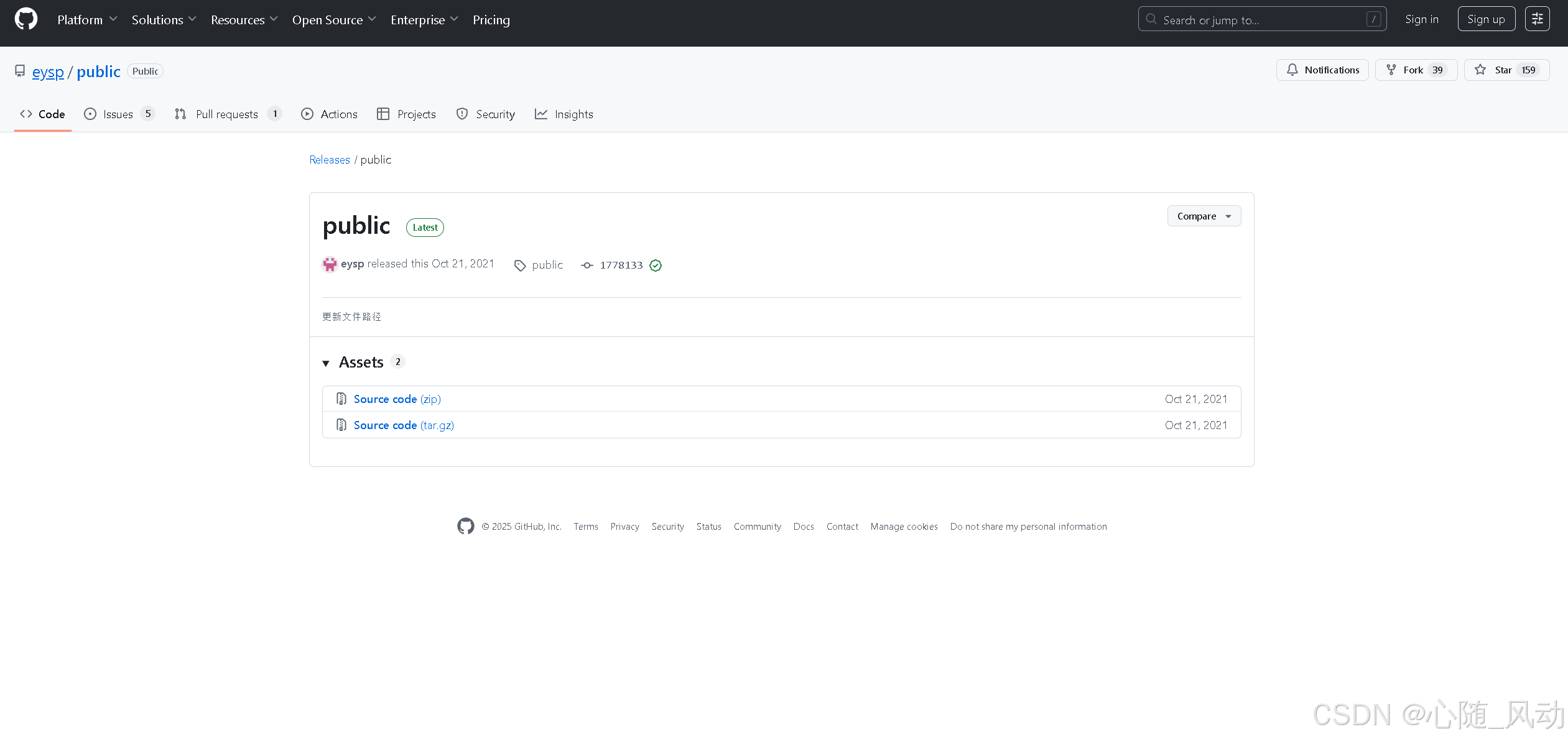Click the eysp avatar image

coord(330,264)
